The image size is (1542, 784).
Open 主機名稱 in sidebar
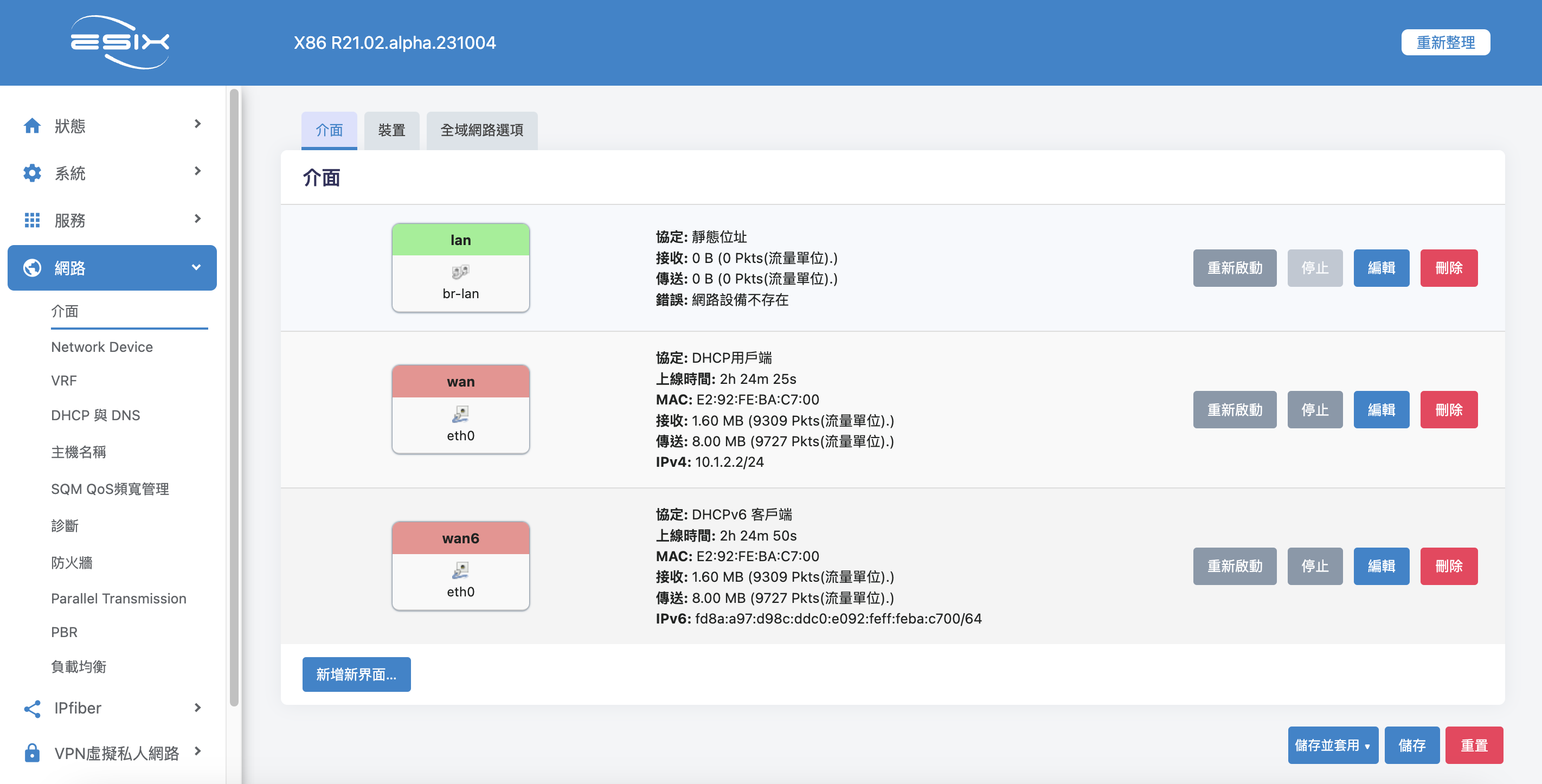point(79,452)
